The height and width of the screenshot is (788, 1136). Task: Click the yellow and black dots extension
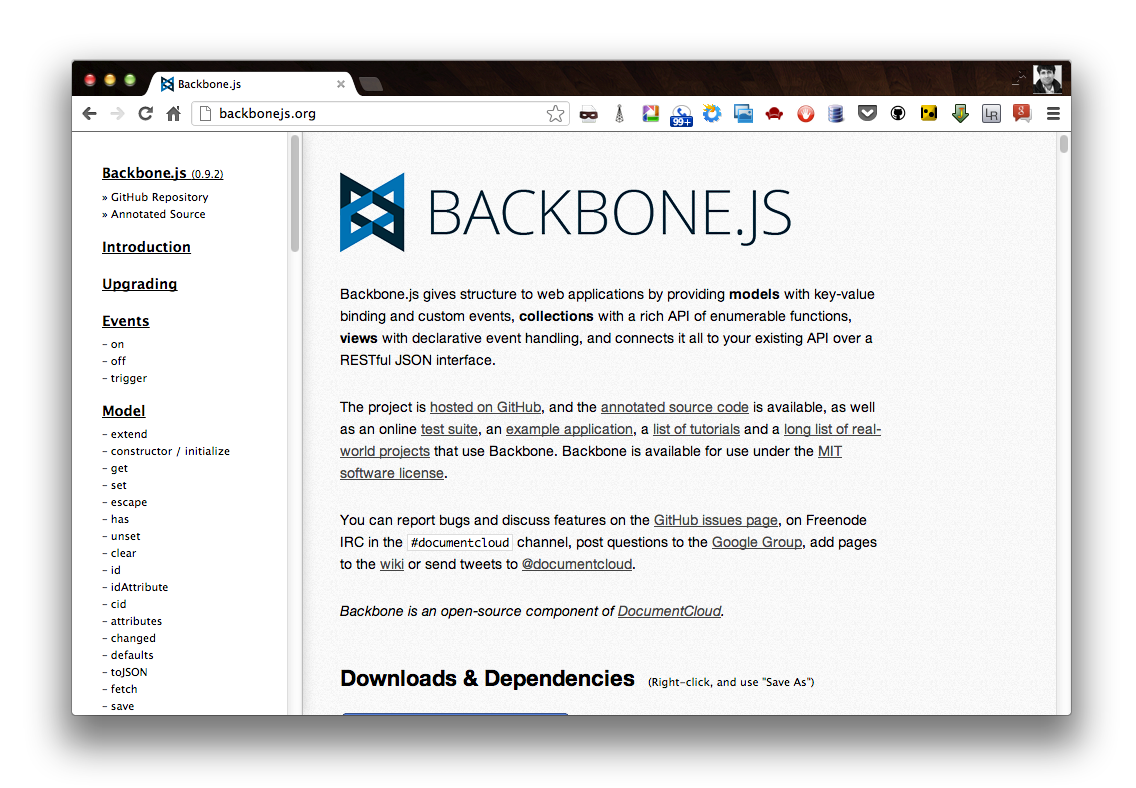[x=929, y=113]
